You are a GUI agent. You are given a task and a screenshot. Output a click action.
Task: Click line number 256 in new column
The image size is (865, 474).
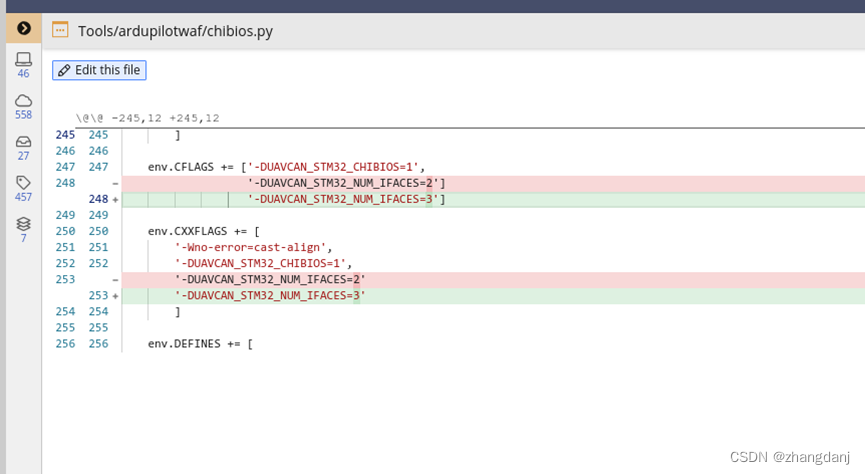[x=98, y=344]
